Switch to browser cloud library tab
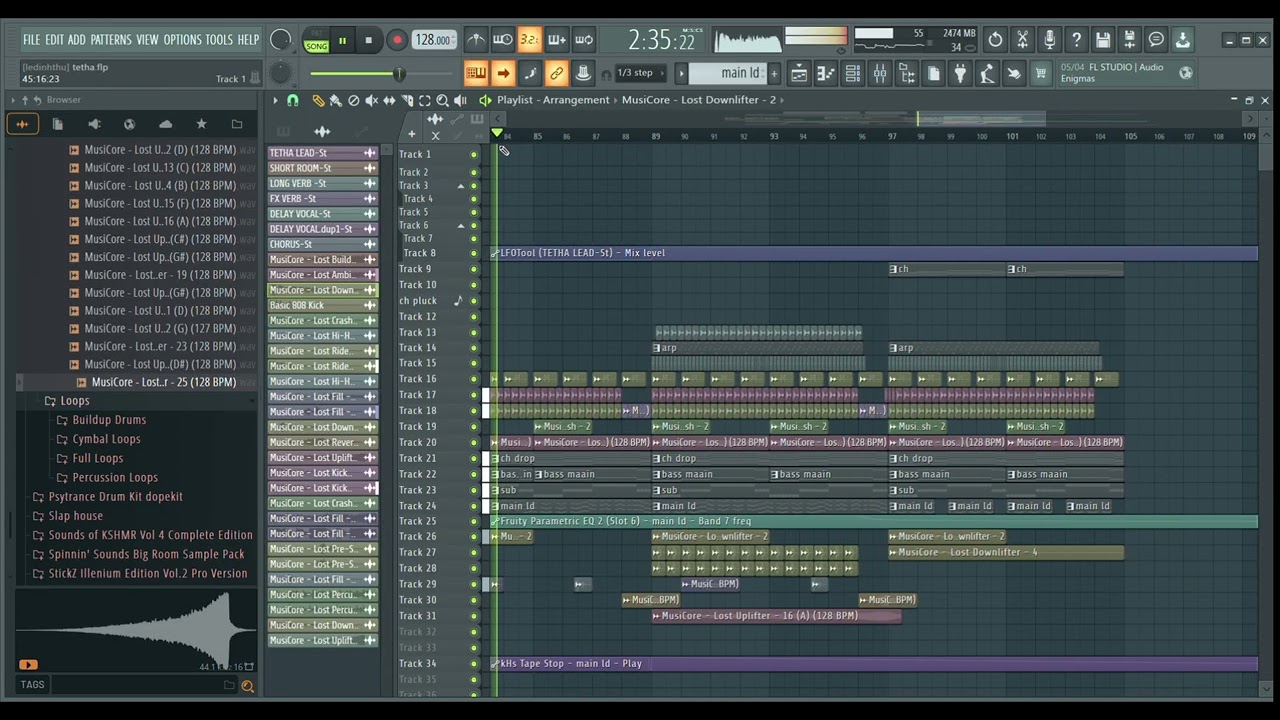The width and height of the screenshot is (1280, 720). point(165,124)
